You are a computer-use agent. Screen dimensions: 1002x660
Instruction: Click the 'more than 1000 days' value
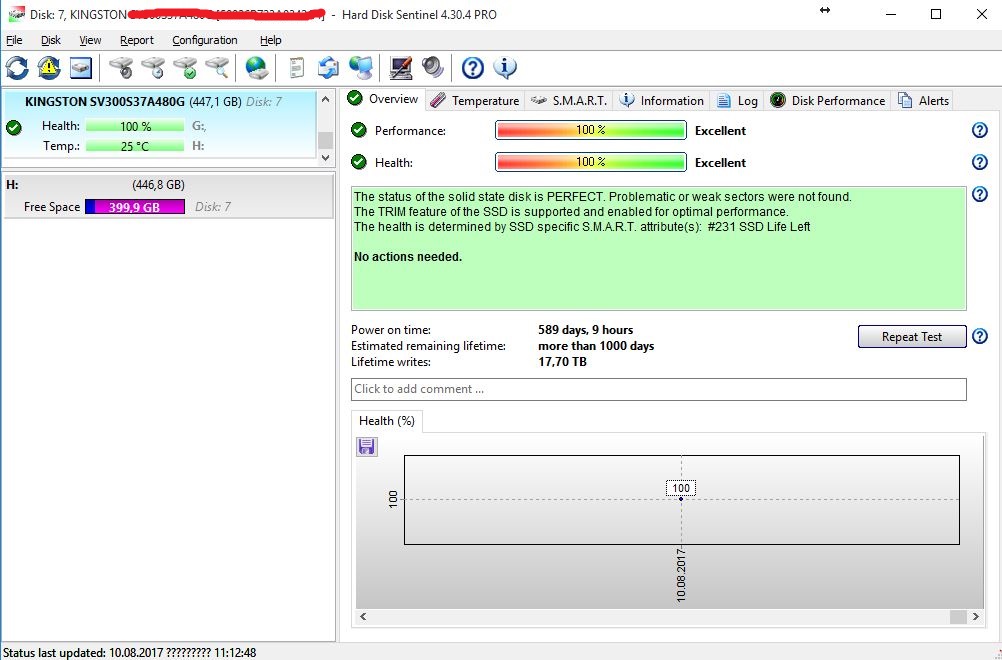596,346
